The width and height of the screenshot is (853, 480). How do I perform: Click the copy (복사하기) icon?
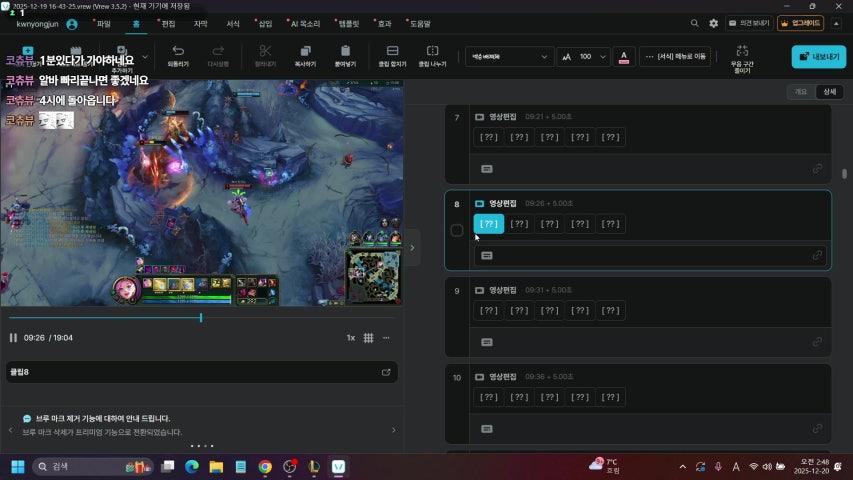[305, 51]
